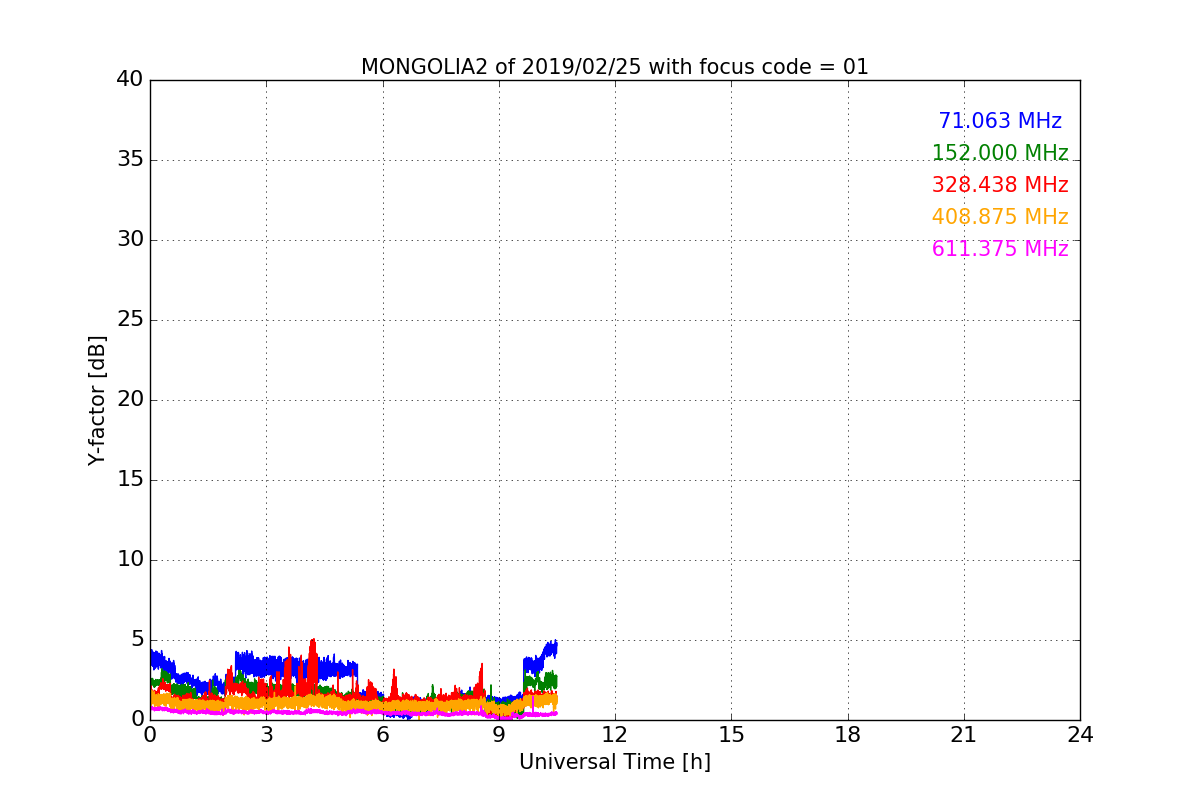
Task: Click the y-axis tick label 25
Action: tap(130, 319)
